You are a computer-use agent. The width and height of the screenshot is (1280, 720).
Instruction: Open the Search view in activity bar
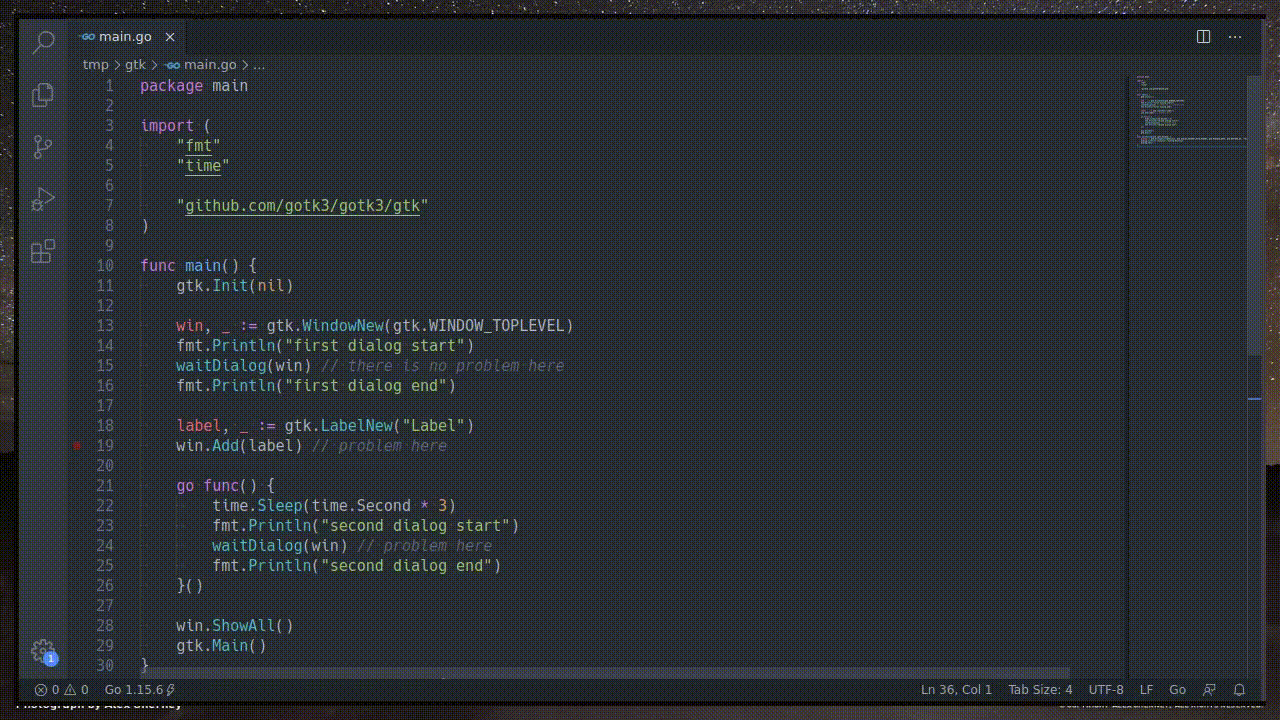43,42
